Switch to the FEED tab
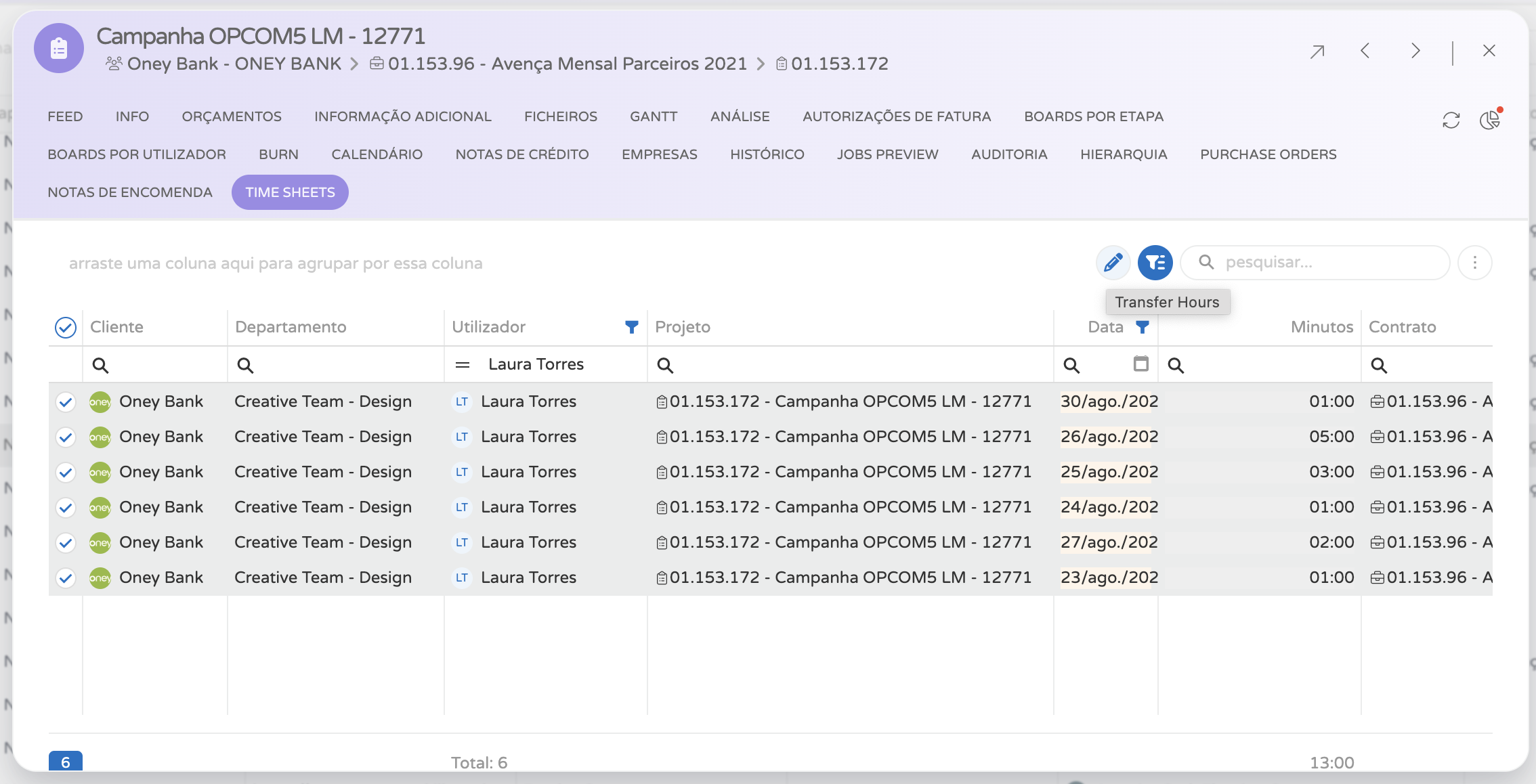The height and width of the screenshot is (784, 1536). click(x=65, y=116)
